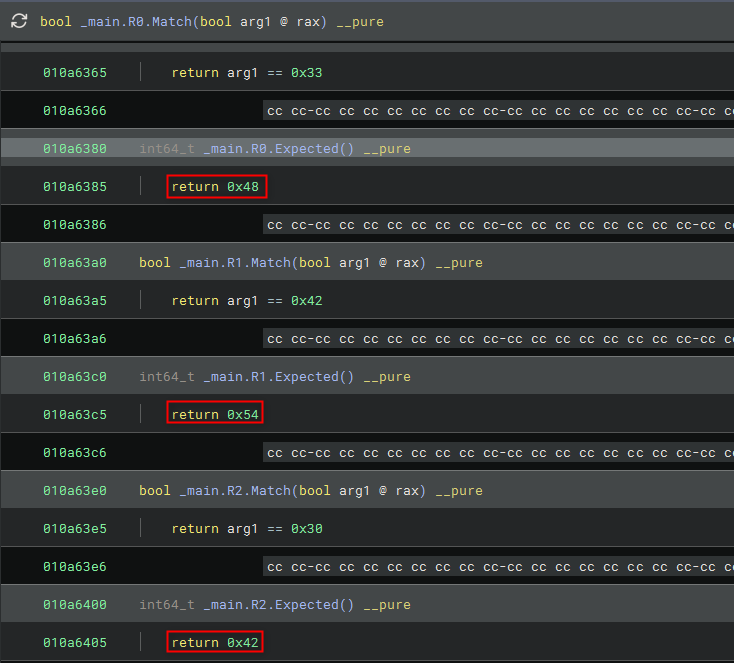
Task: Click highlighted return 0x54 statement
Action: point(216,415)
